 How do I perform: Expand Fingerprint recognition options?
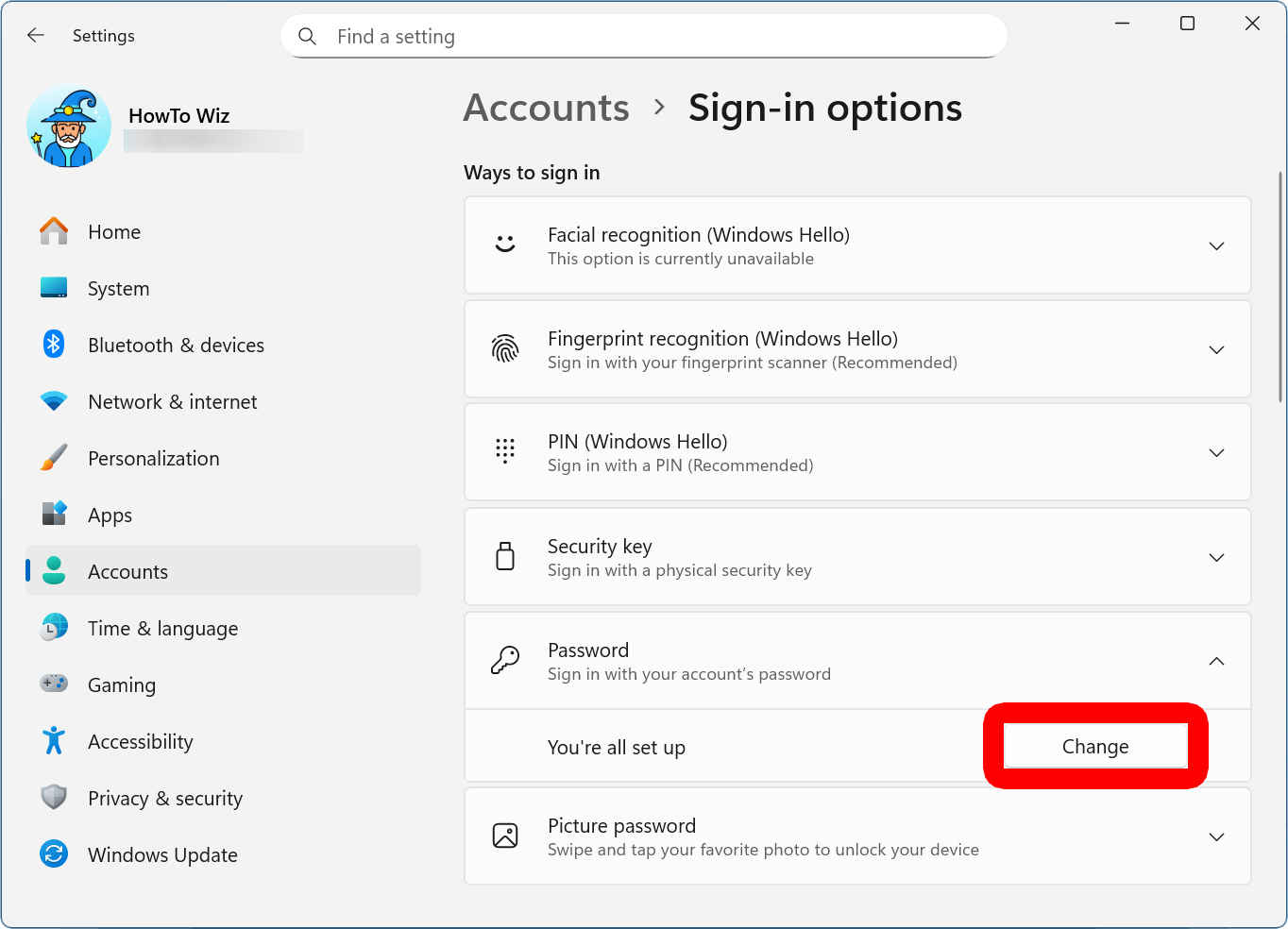[x=1216, y=349]
